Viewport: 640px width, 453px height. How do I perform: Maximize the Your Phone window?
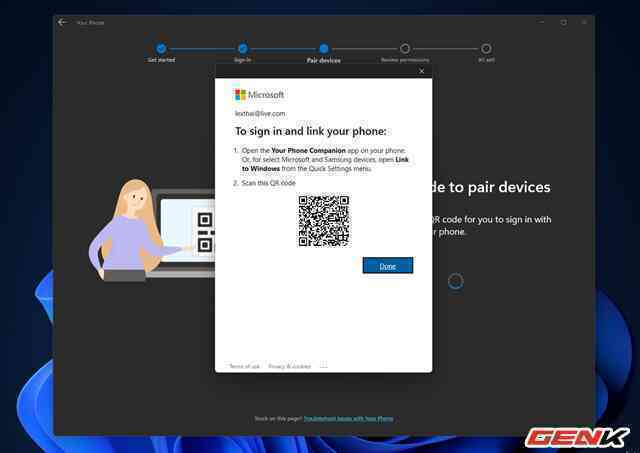pos(563,22)
